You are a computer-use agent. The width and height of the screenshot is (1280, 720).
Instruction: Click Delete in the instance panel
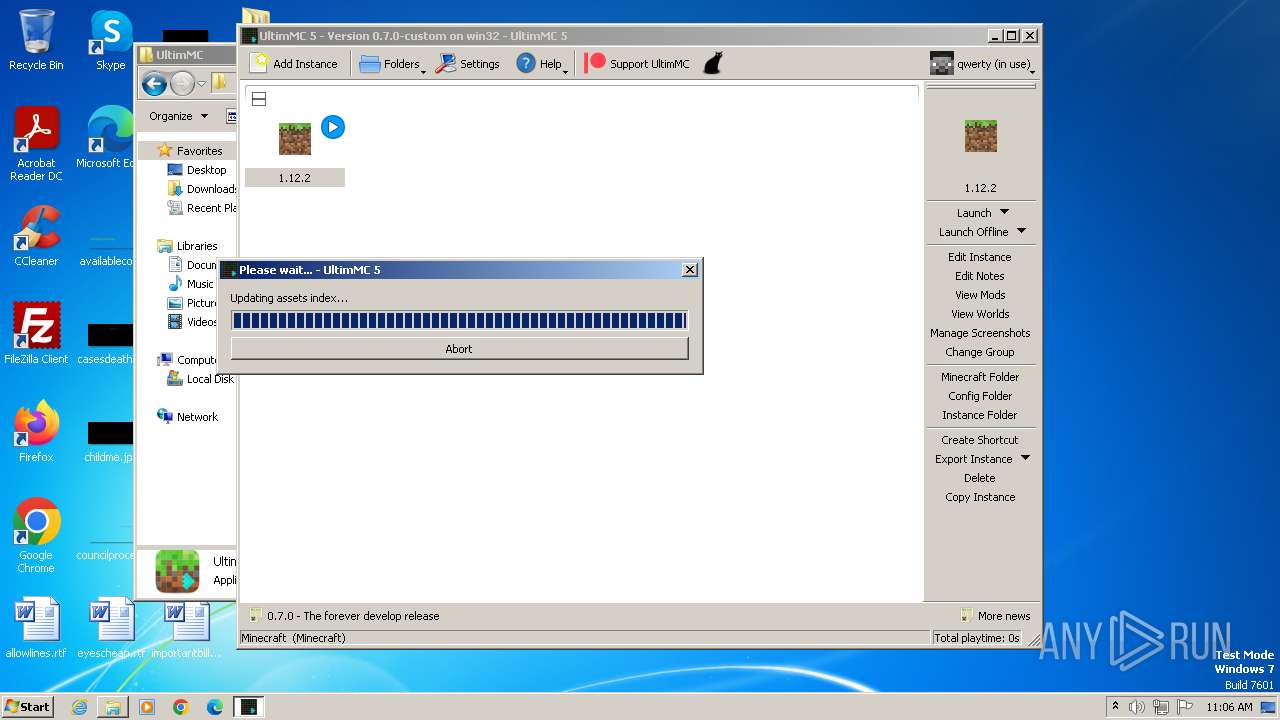(980, 478)
